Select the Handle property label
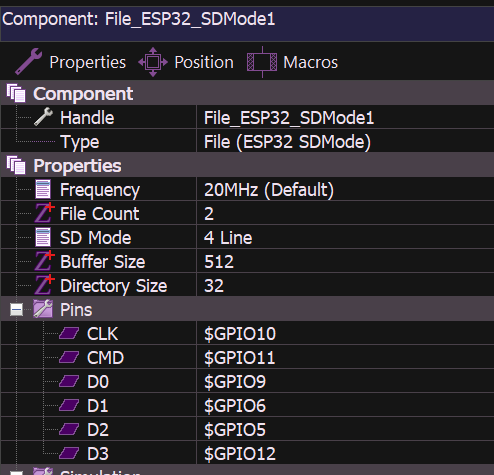 pos(87,118)
